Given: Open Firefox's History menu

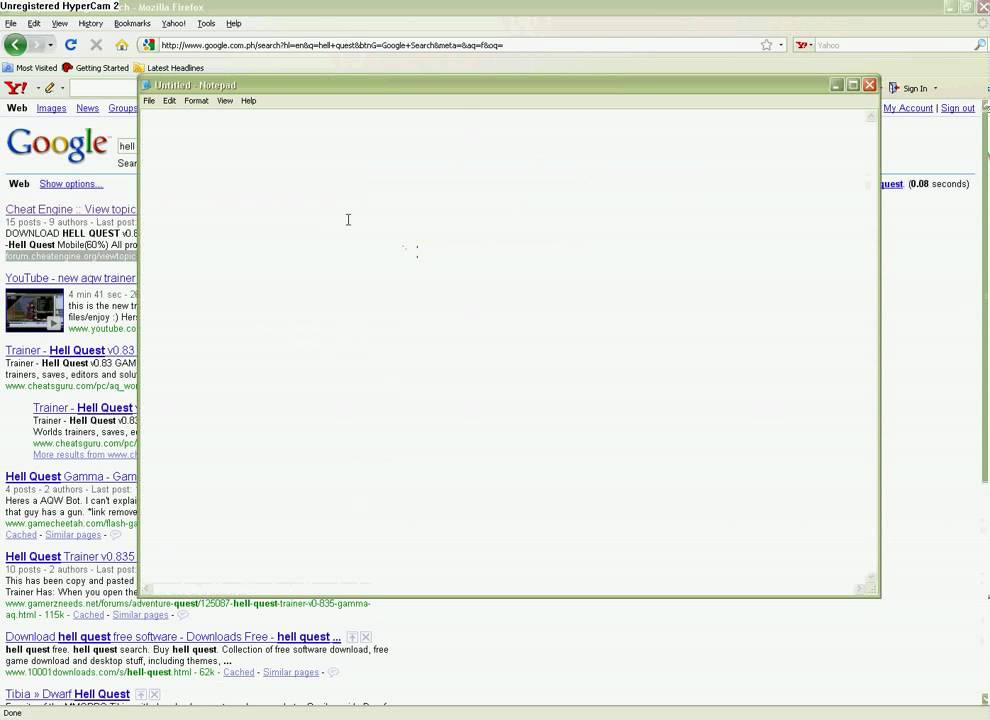Looking at the screenshot, I should [90, 23].
